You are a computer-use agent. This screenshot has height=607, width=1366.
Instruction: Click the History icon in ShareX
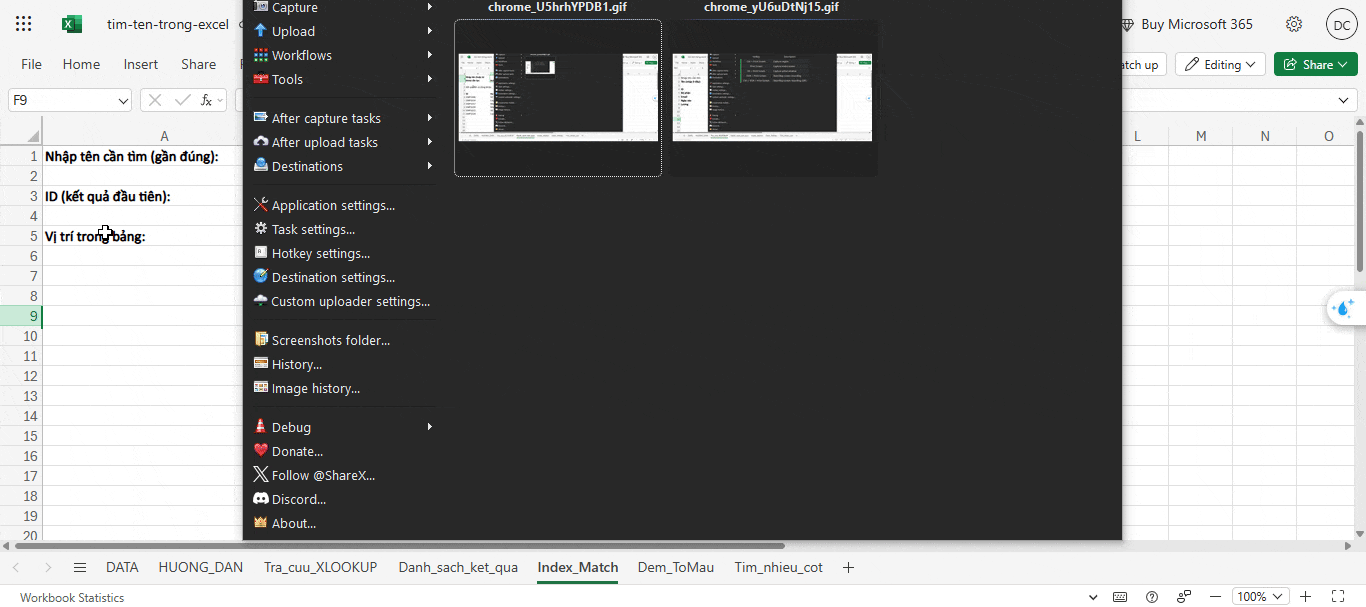coord(261,364)
